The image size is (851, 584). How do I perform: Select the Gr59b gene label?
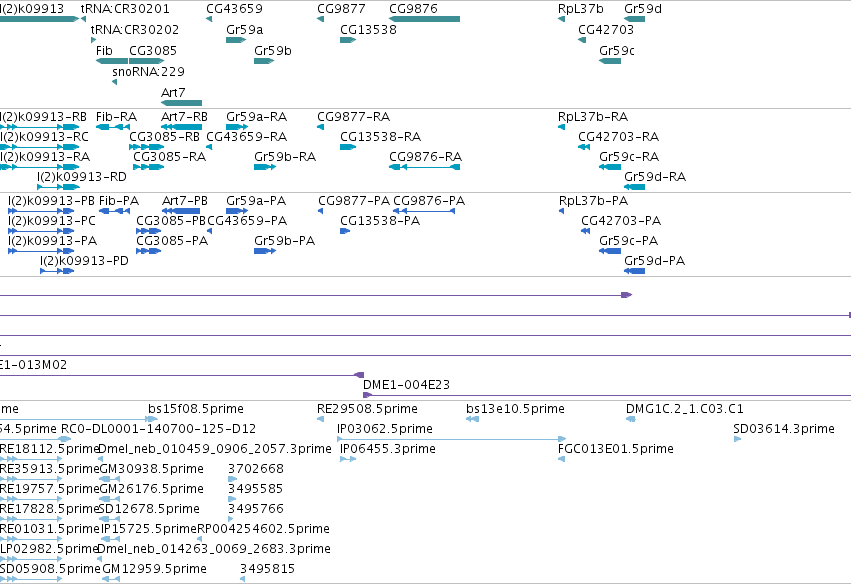[x=273, y=50]
